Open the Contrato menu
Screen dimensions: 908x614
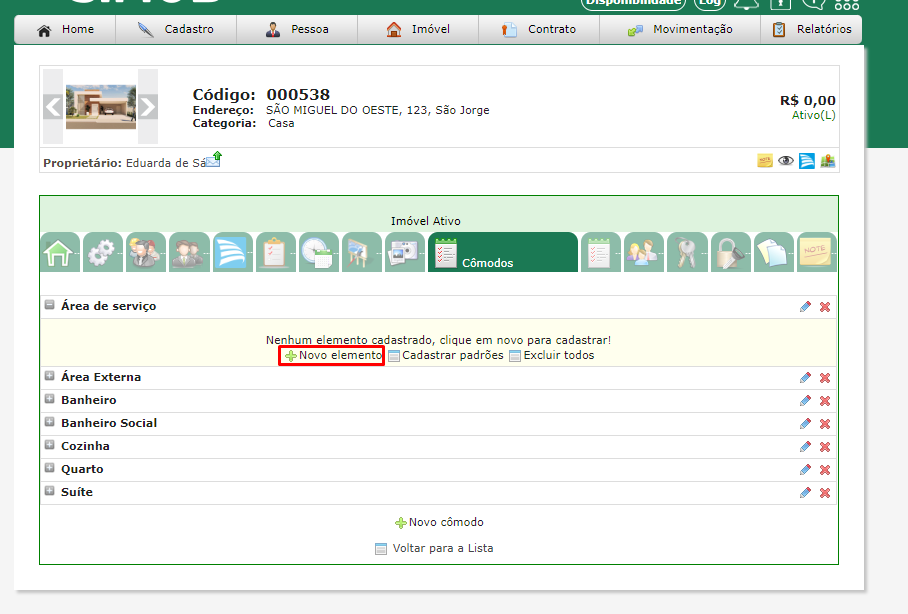(x=539, y=30)
